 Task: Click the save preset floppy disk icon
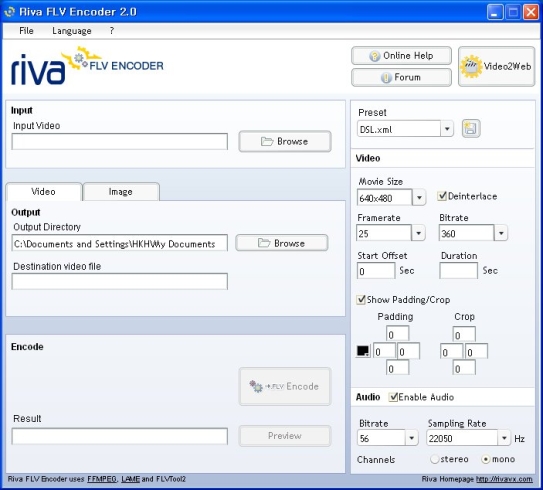pos(471,128)
